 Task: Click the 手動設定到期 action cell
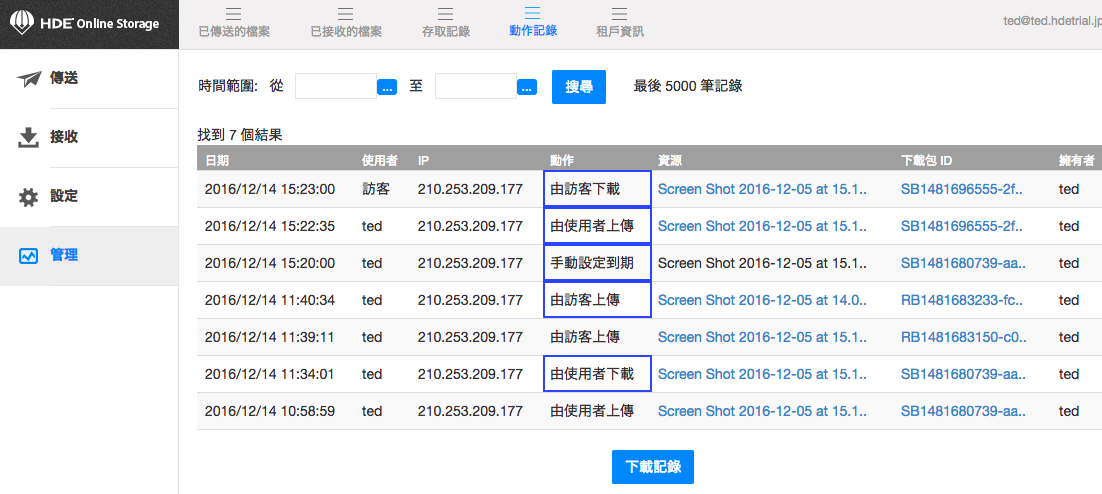pos(597,263)
